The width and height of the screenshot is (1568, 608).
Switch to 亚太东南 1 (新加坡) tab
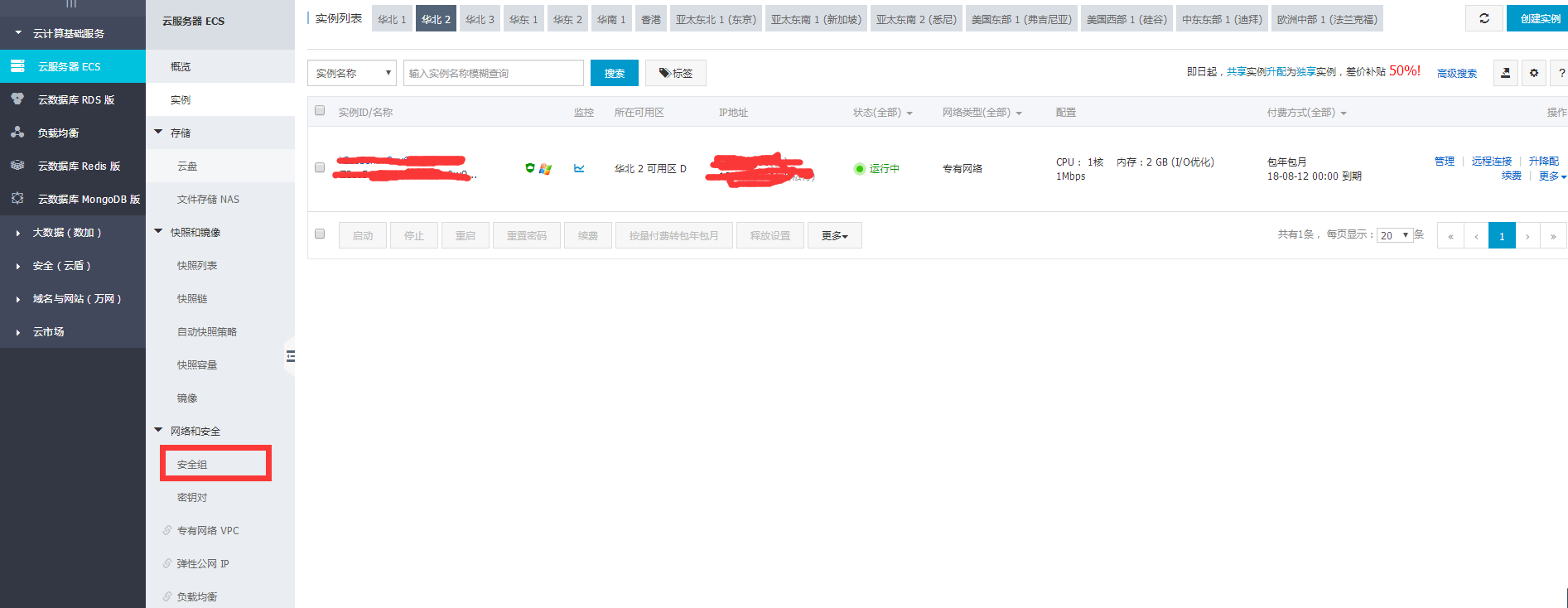click(x=816, y=19)
